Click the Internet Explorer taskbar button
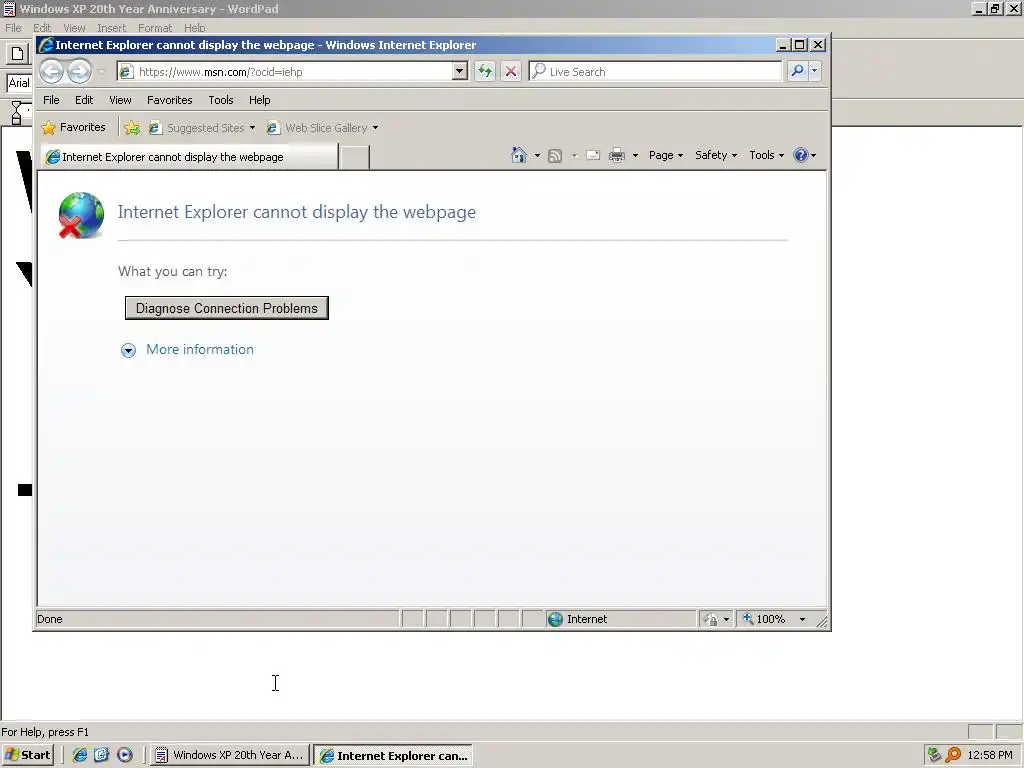The height and width of the screenshot is (768, 1024). tap(393, 756)
